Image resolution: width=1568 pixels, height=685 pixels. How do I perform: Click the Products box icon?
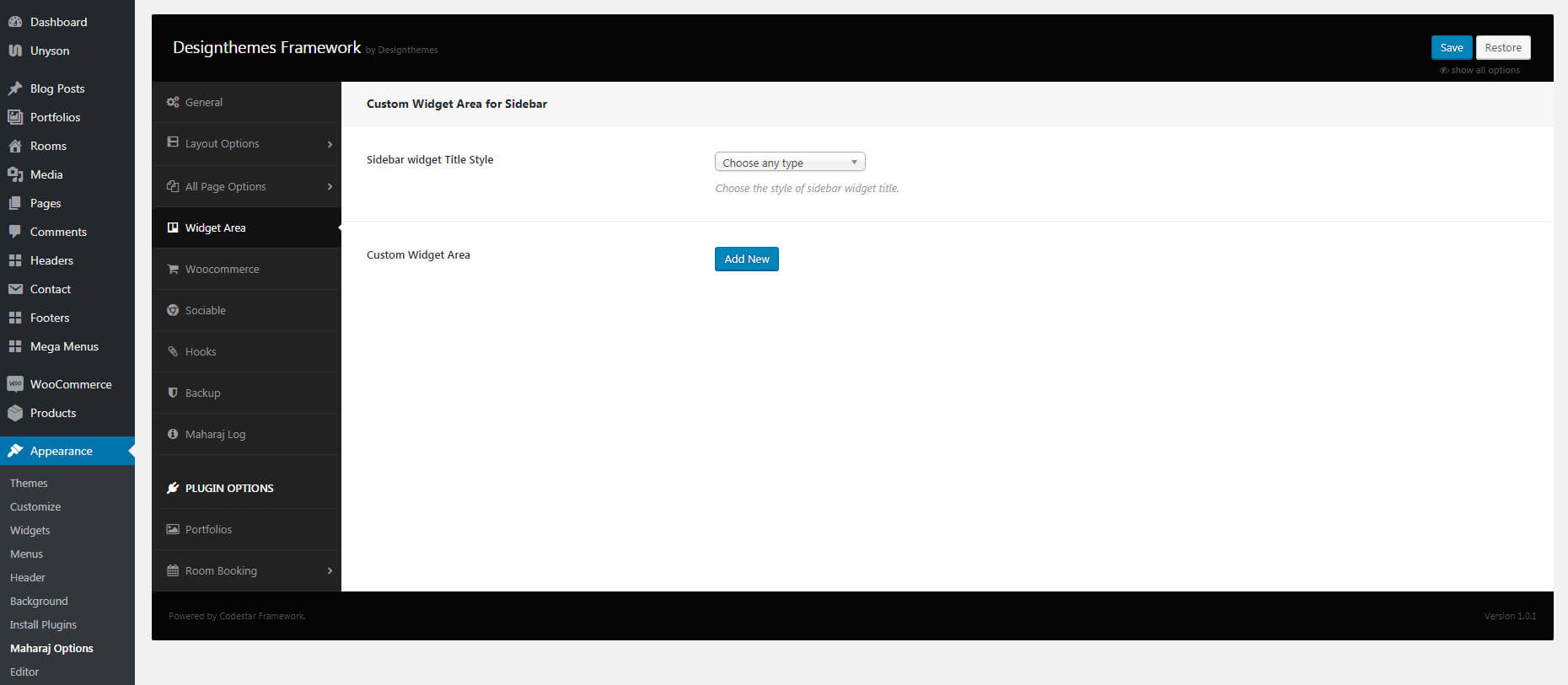[x=15, y=413]
